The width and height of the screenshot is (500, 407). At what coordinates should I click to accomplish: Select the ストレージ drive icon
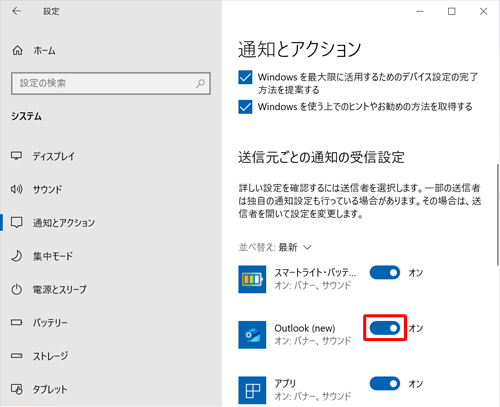coord(17,356)
